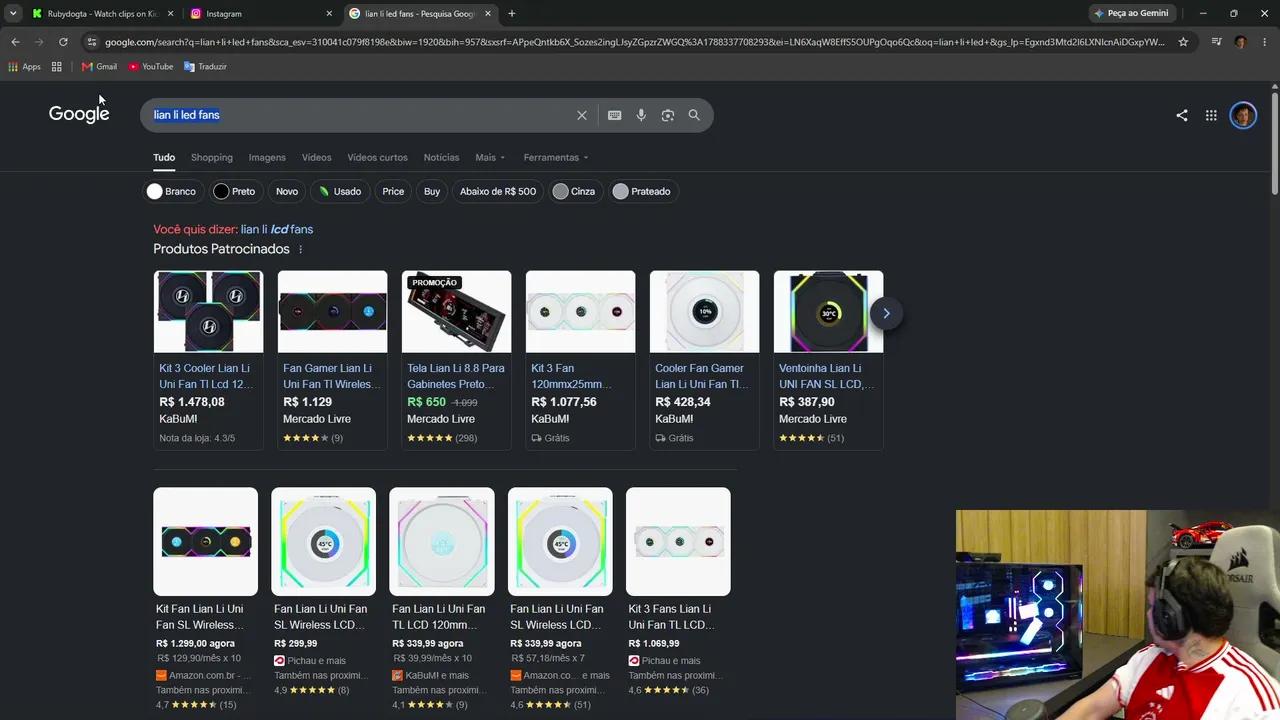Open the Apps shortcut in bookmarks bar
The width and height of the screenshot is (1280, 720).
(24, 67)
